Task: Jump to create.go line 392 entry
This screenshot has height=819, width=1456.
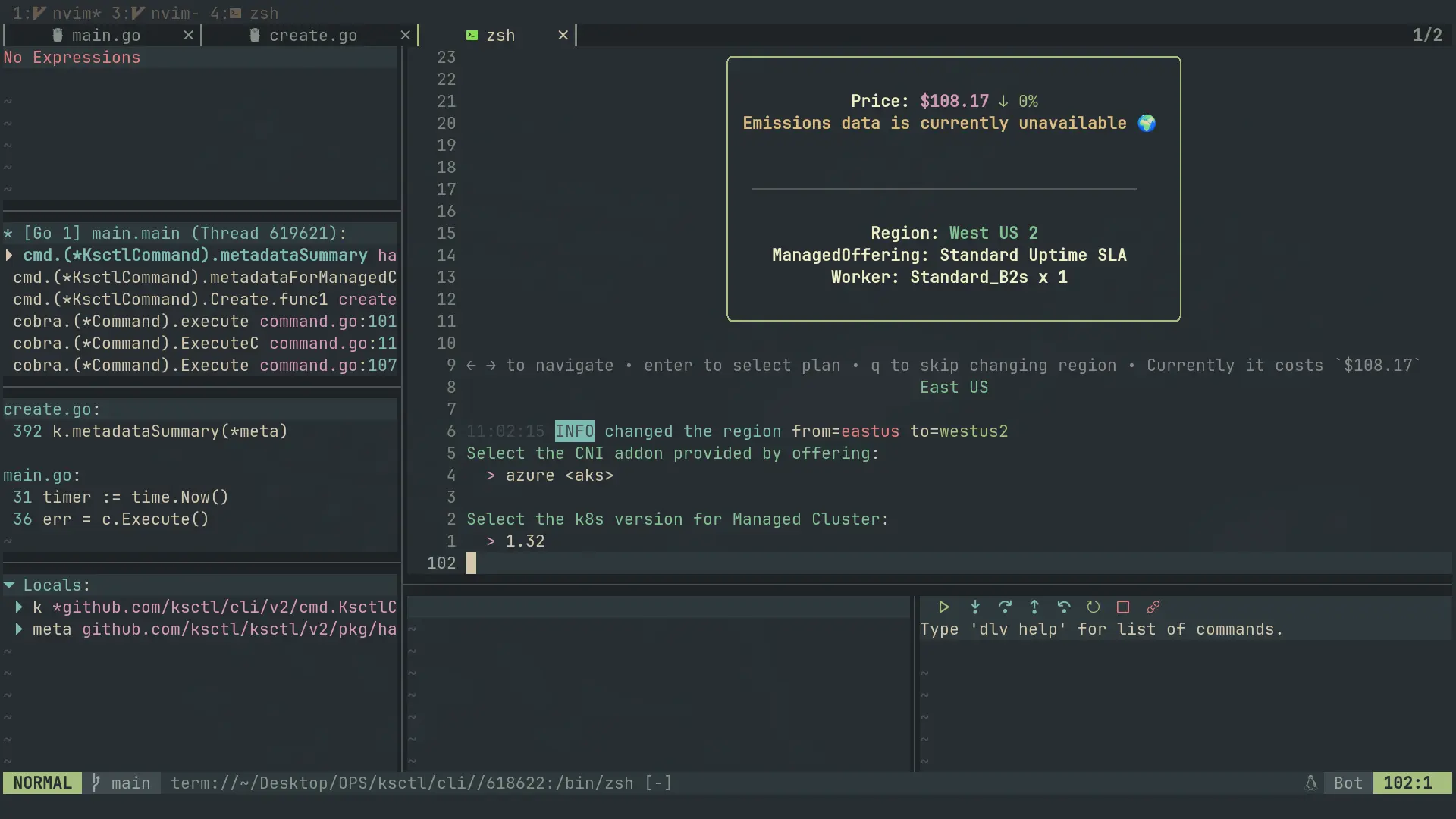Action: click(x=150, y=431)
